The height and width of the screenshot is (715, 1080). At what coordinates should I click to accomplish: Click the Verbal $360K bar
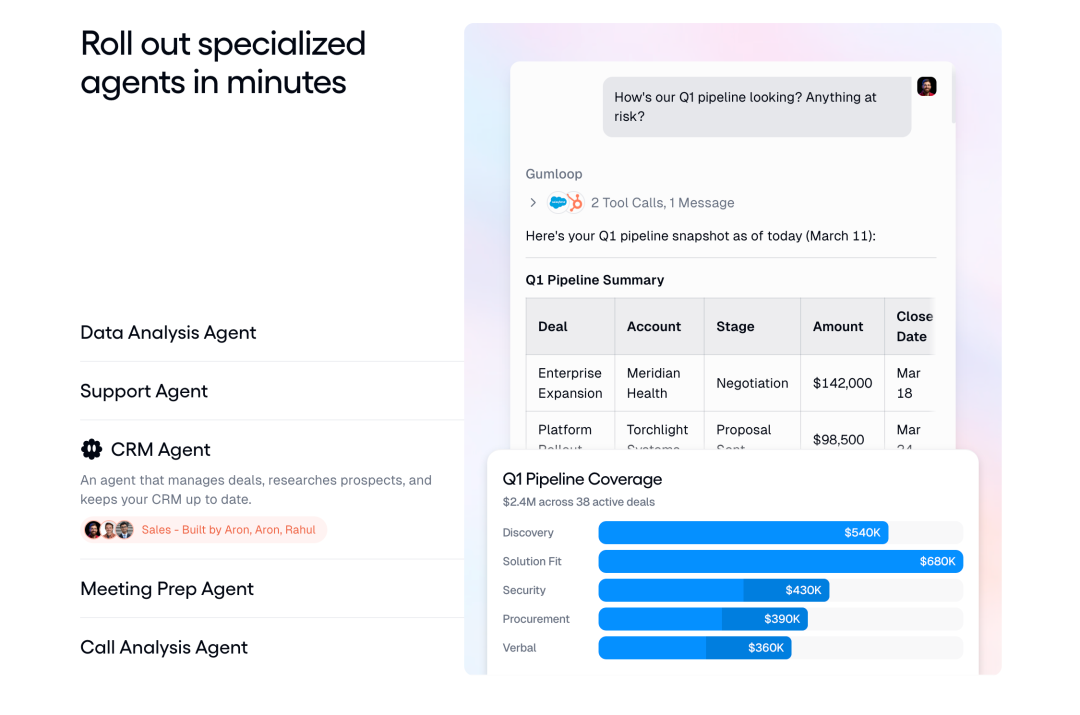point(694,648)
